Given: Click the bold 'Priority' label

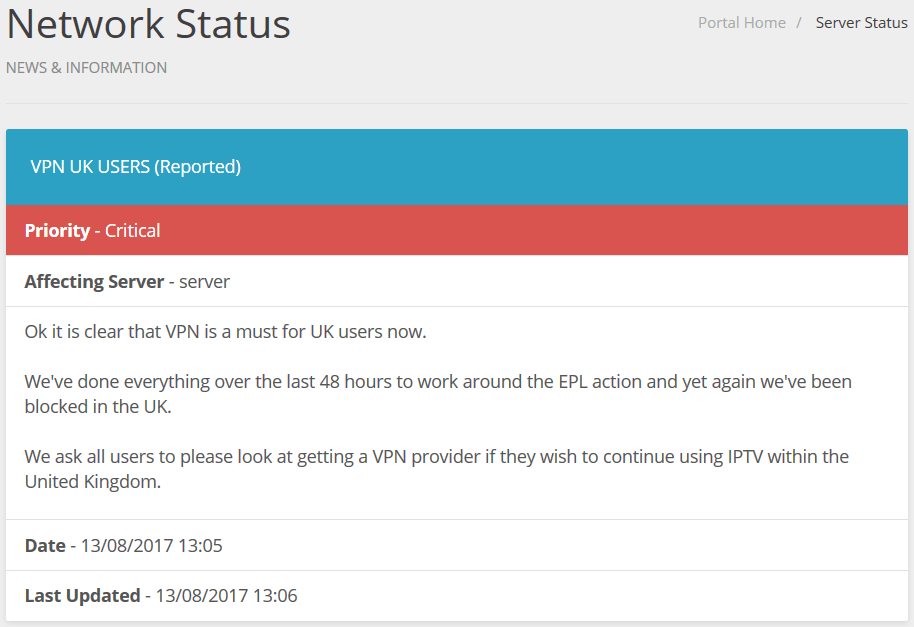Looking at the screenshot, I should click(x=57, y=231).
